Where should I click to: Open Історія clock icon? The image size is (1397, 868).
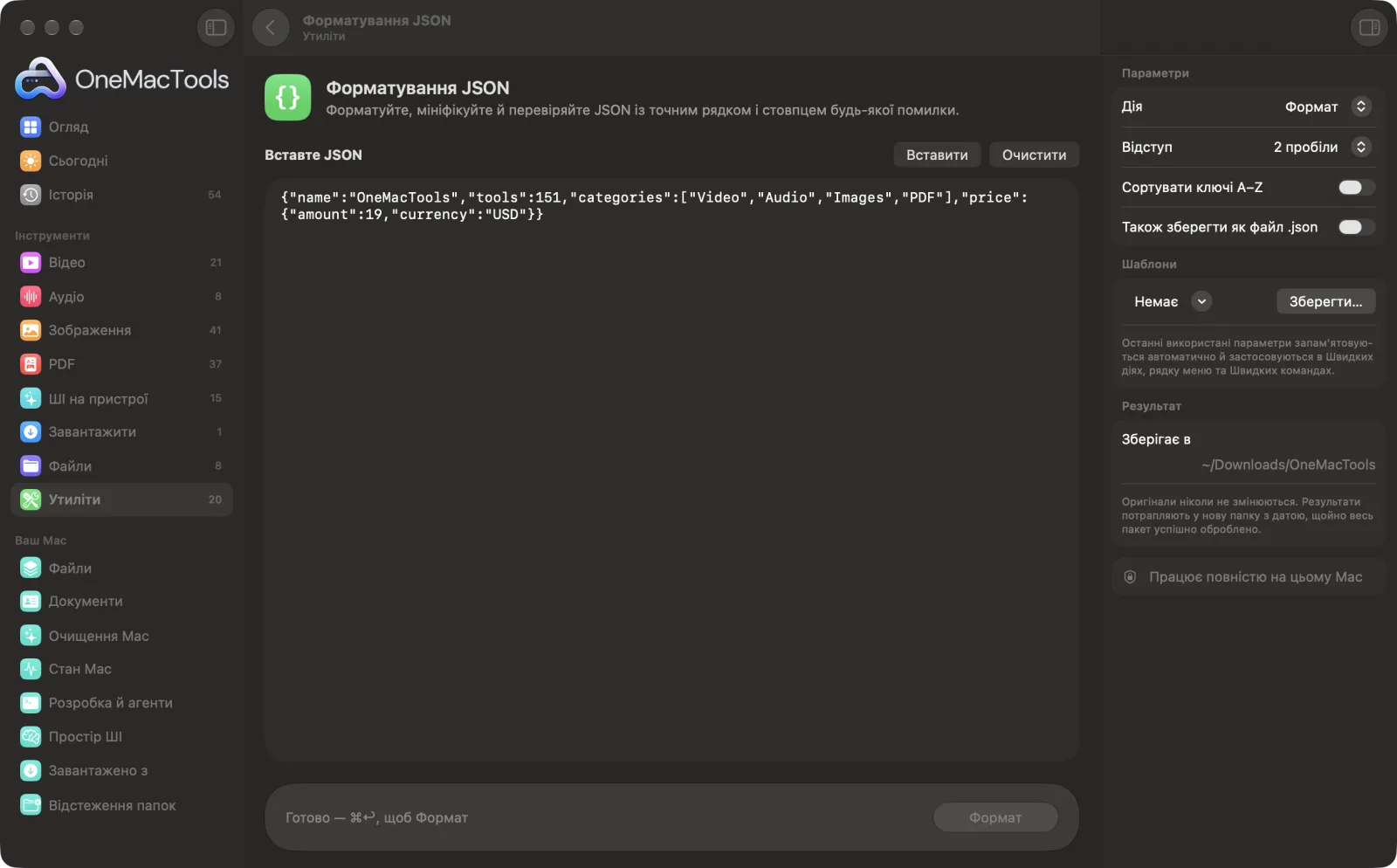click(31, 195)
